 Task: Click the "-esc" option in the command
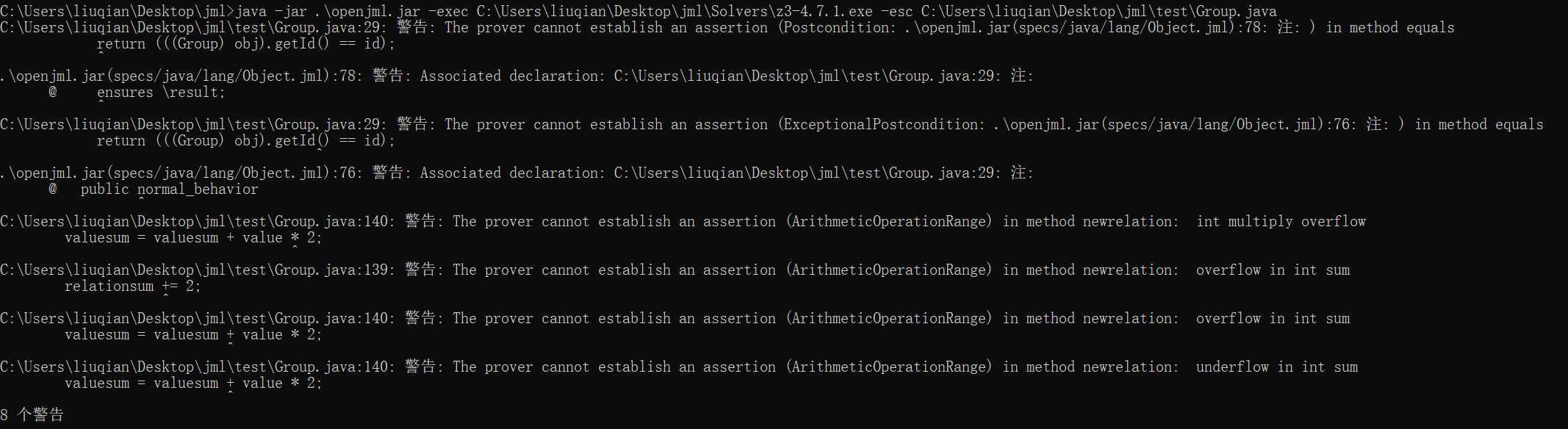896,11
